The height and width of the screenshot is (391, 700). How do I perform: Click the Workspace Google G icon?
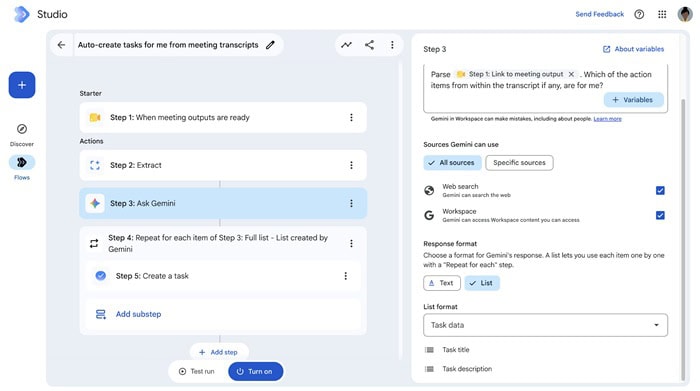429,215
